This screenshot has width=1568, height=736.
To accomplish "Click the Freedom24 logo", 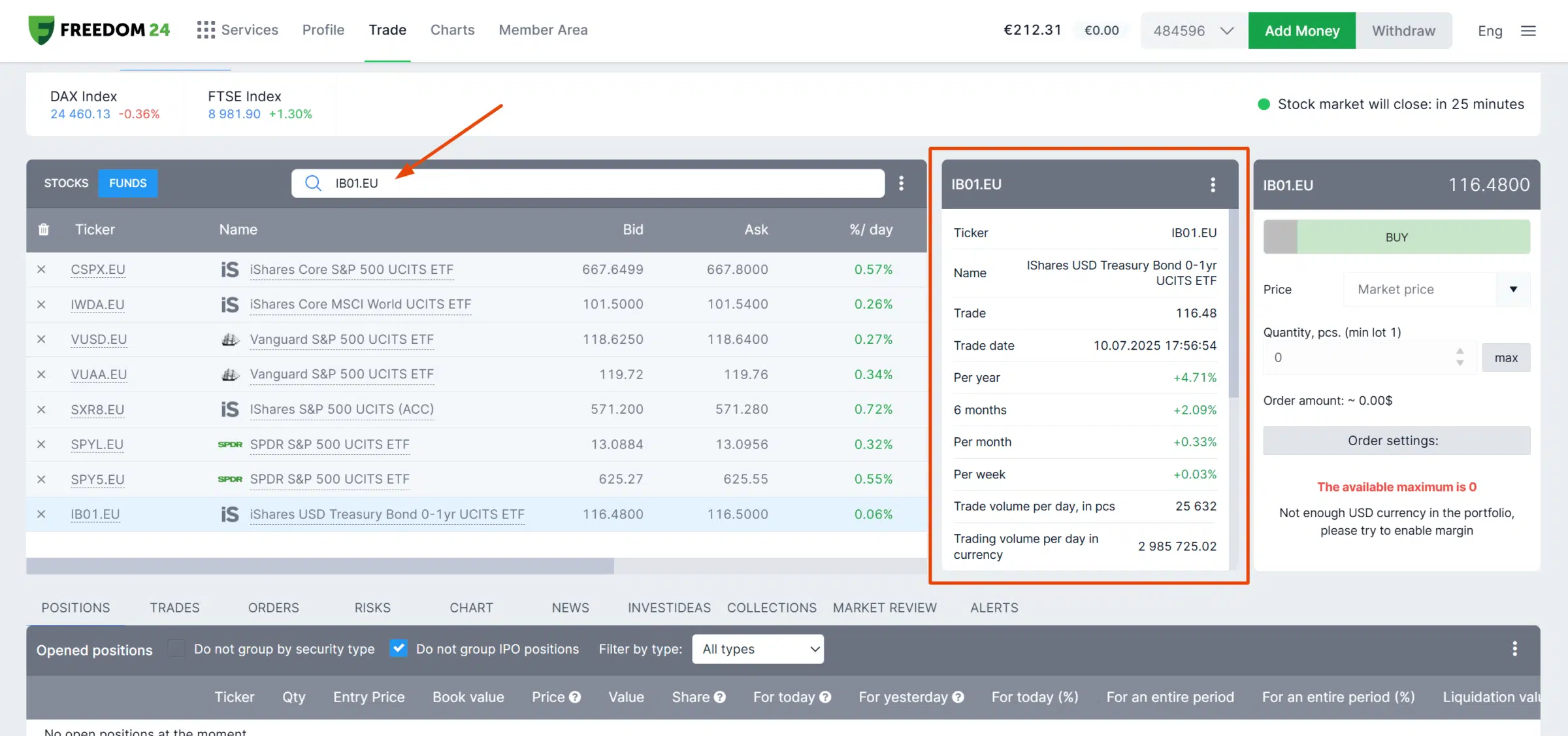I will [99, 30].
